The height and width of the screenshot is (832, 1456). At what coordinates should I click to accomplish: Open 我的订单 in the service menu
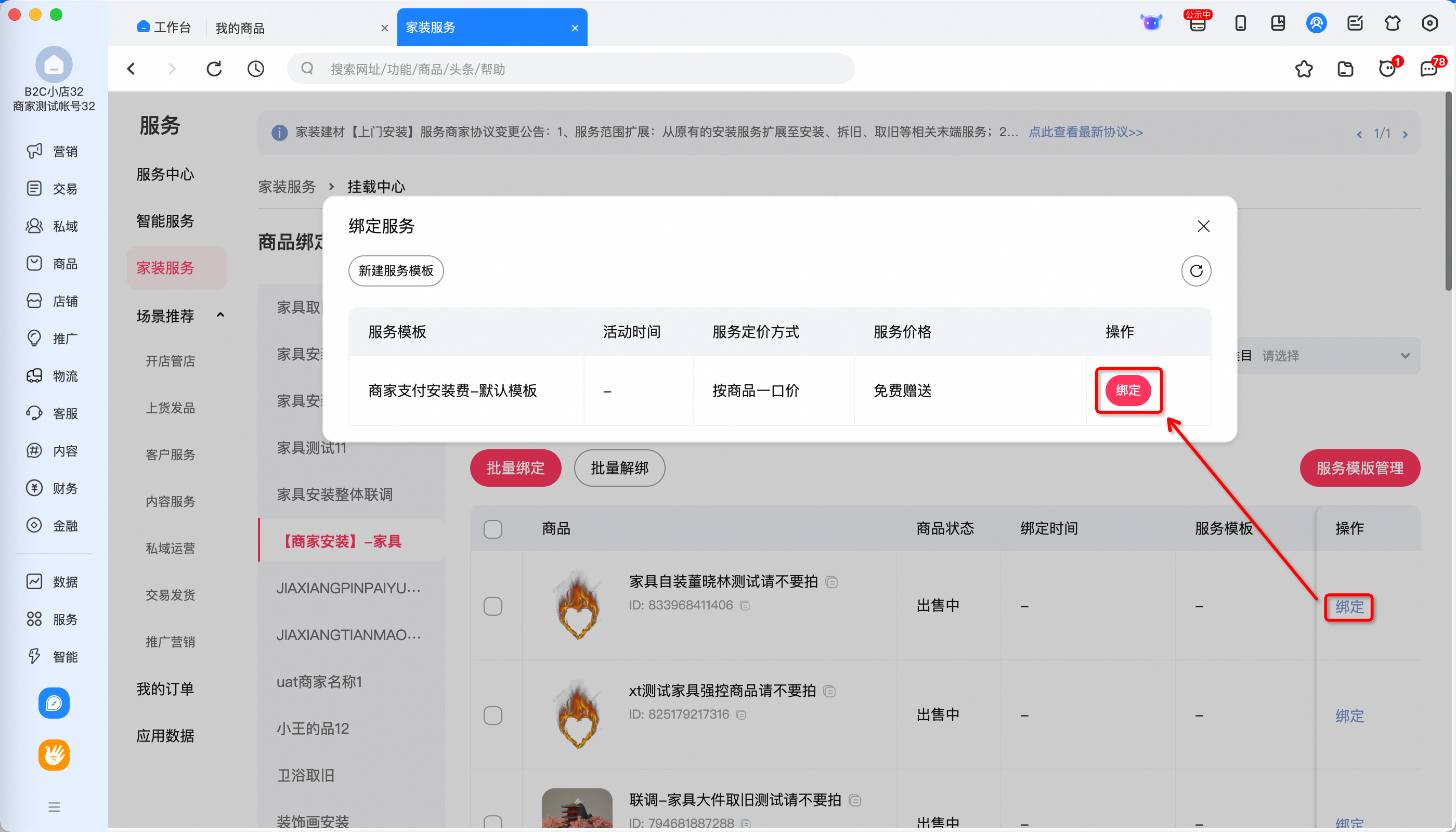tap(165, 688)
